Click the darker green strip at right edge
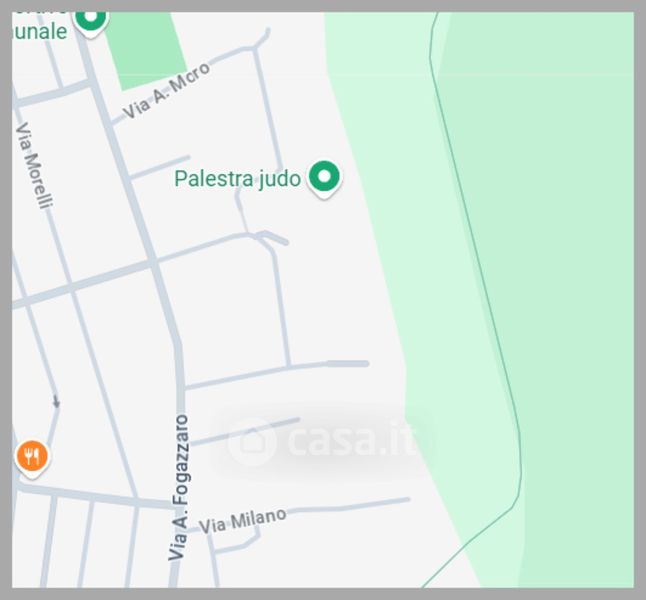This screenshot has width=646, height=600. pyautogui.click(x=577, y=288)
